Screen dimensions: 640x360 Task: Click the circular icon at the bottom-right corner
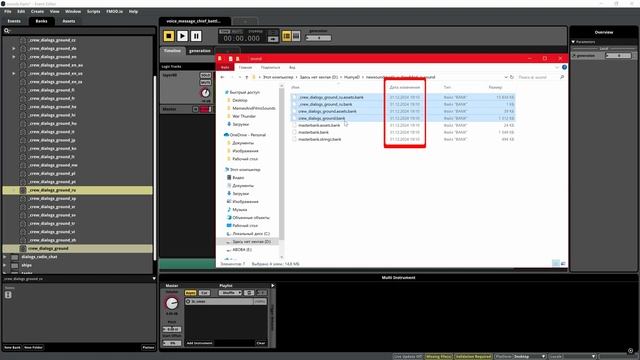pos(631,351)
